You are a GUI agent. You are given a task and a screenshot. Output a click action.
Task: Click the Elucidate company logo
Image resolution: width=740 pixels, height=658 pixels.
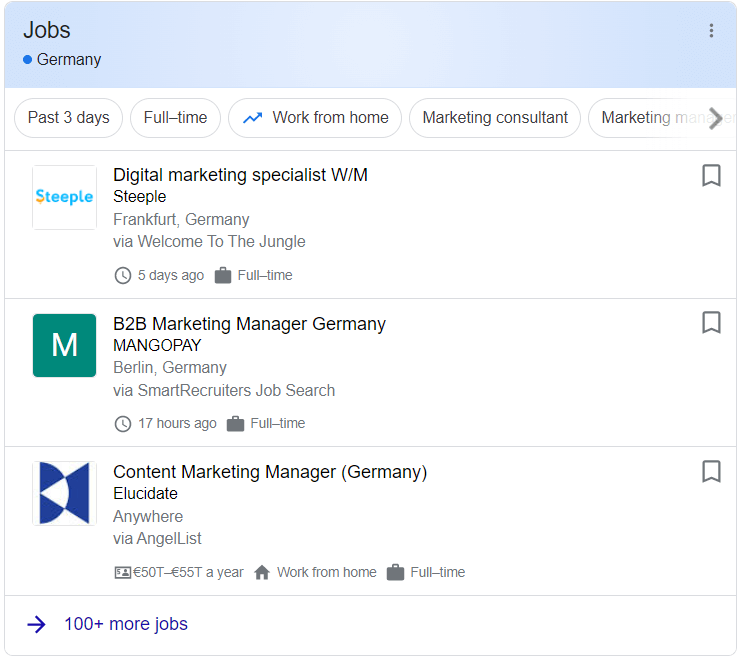pos(64,493)
